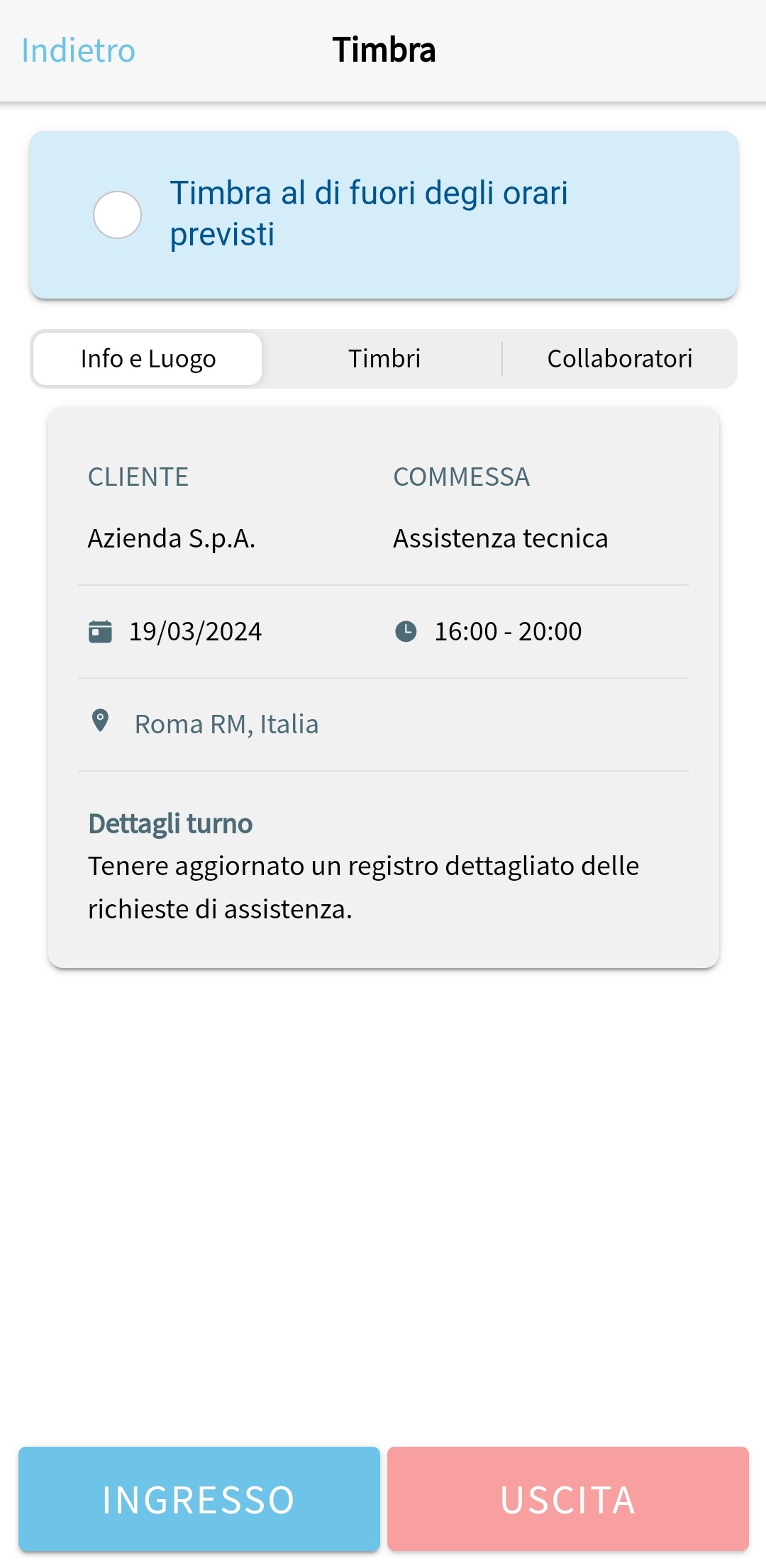Tap the shift time 16:00 - 20:00

pyautogui.click(x=508, y=631)
